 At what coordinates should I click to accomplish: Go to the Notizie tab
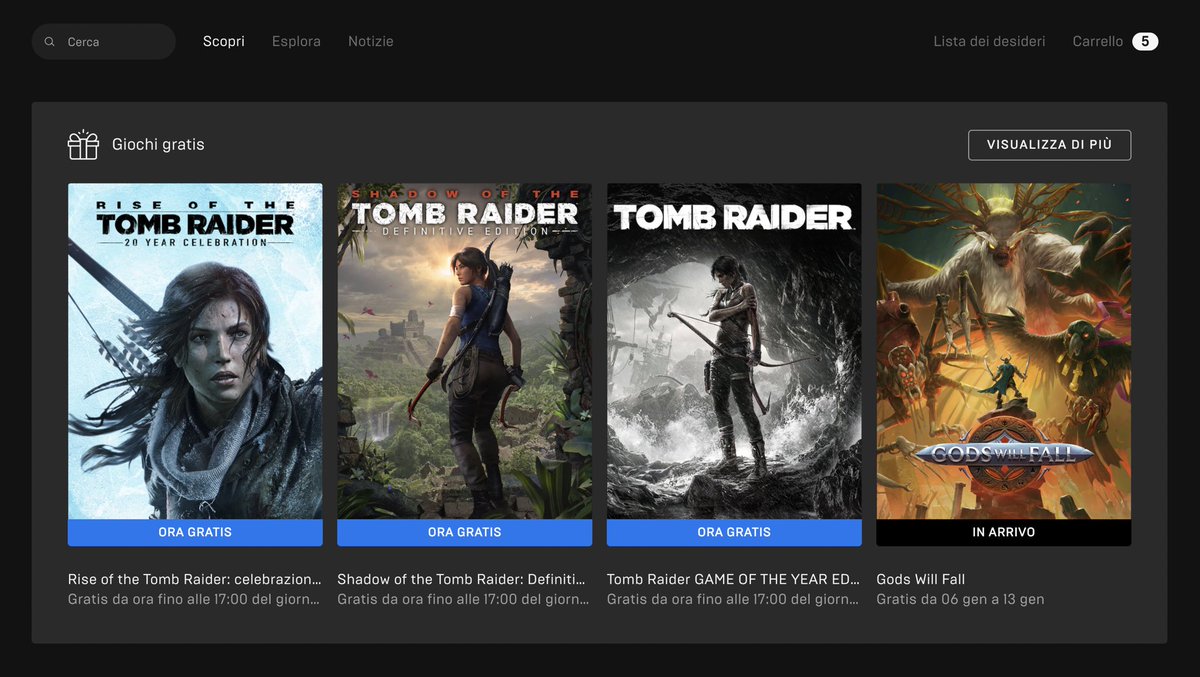coord(371,42)
